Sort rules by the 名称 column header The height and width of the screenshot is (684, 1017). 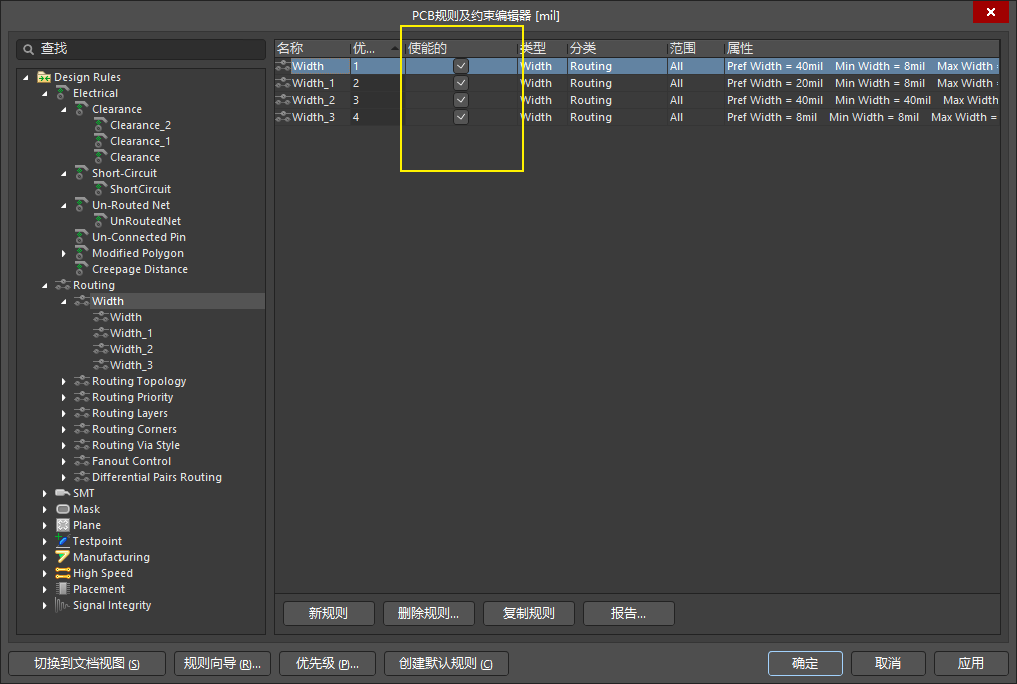pyautogui.click(x=310, y=48)
